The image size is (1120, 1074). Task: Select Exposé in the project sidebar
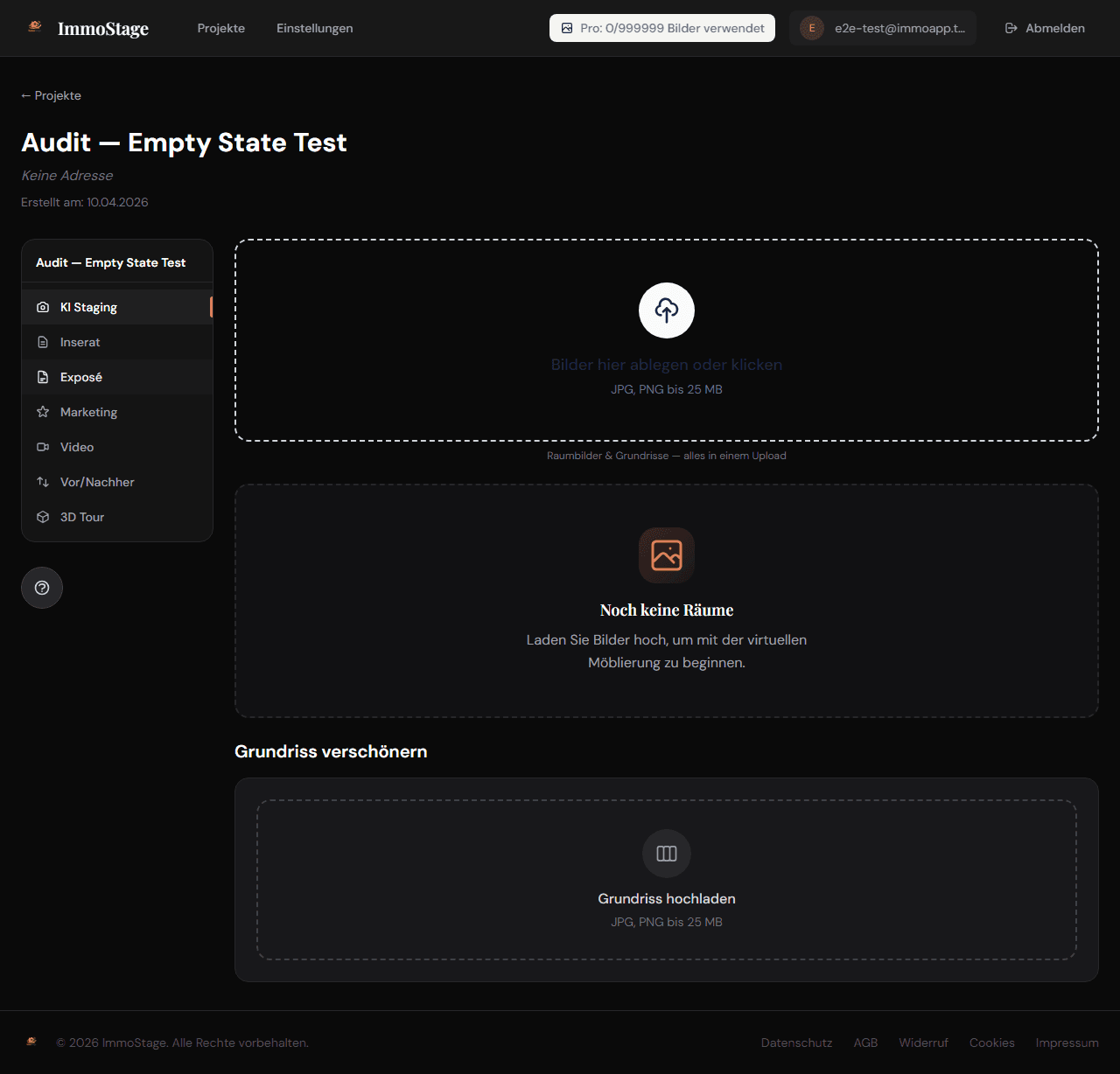80,377
